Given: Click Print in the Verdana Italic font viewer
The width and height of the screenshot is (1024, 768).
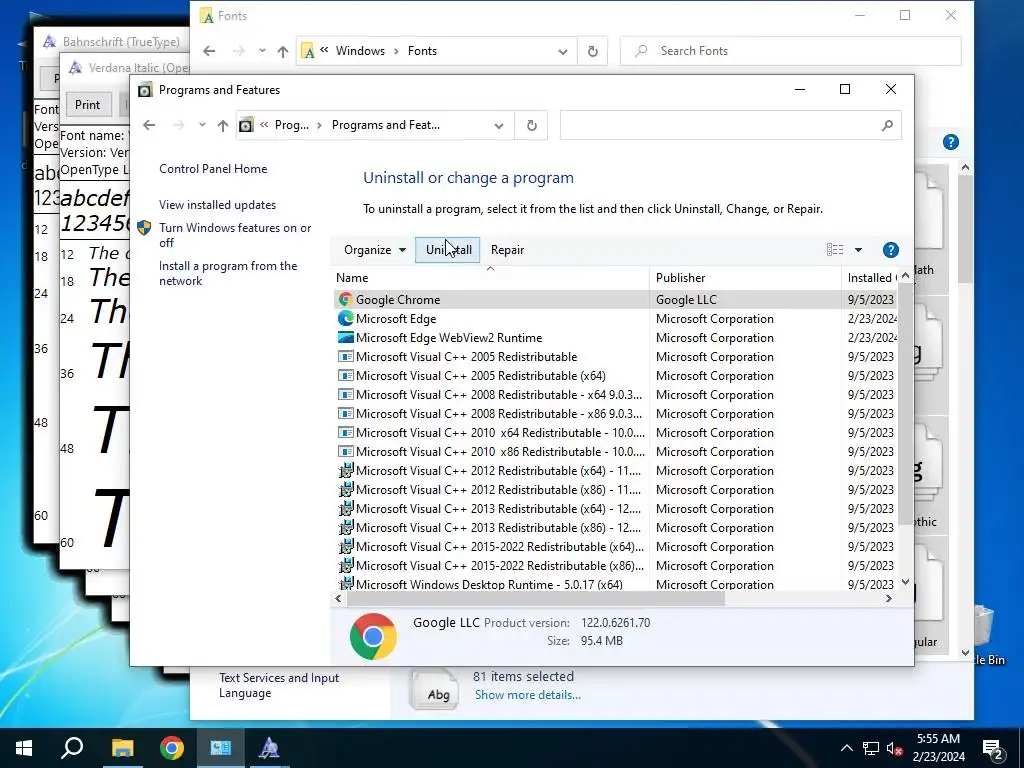Looking at the screenshot, I should (x=88, y=104).
